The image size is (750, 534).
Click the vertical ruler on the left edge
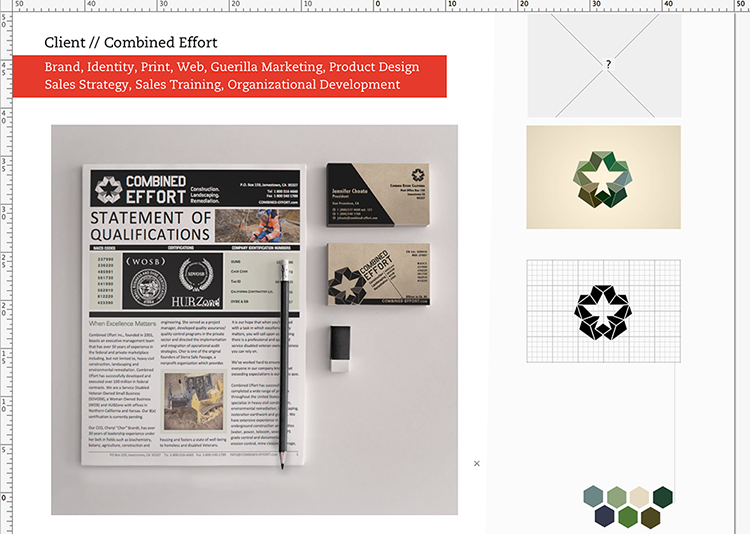[6, 273]
